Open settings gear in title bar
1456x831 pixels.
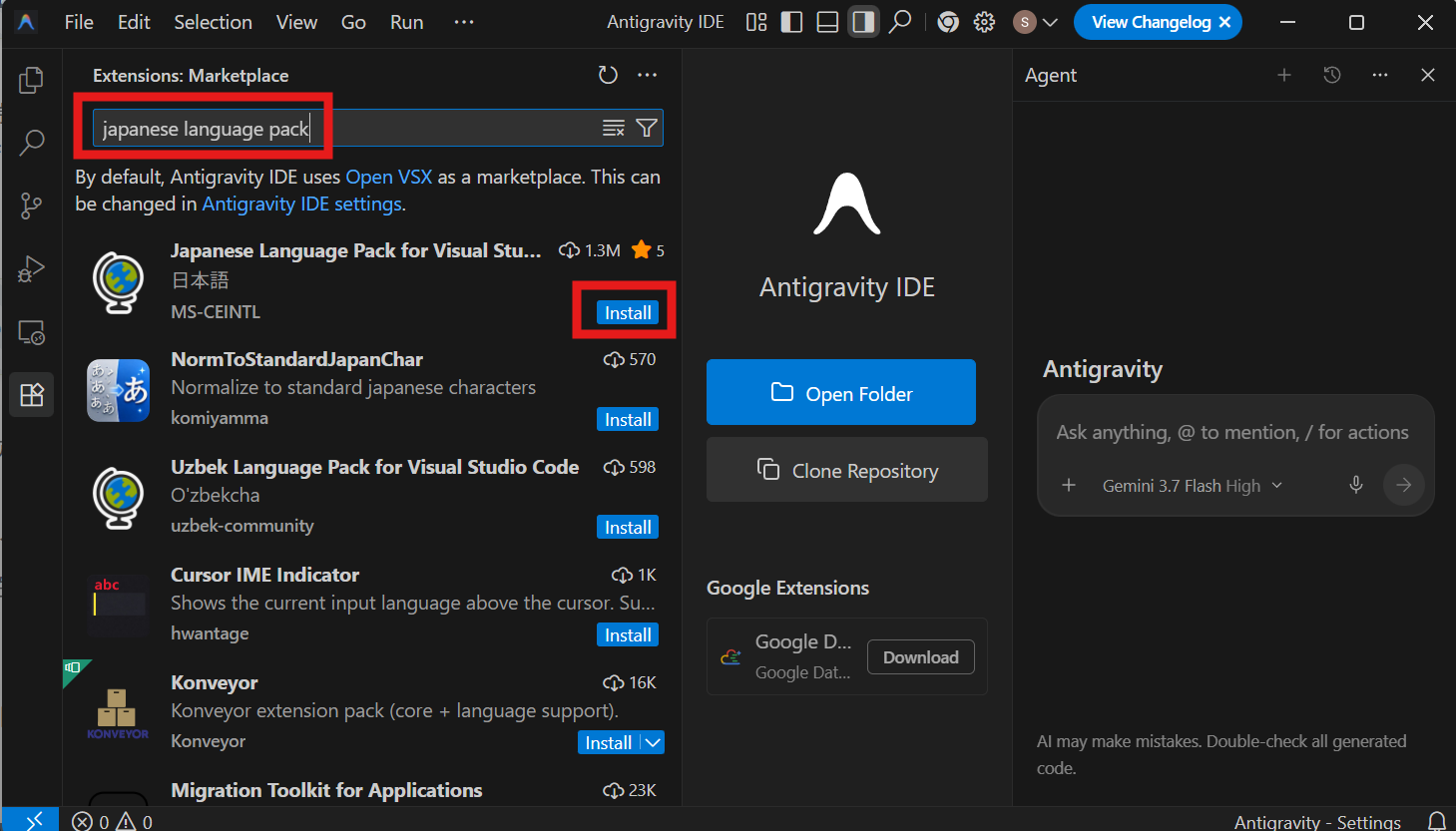coord(984,22)
